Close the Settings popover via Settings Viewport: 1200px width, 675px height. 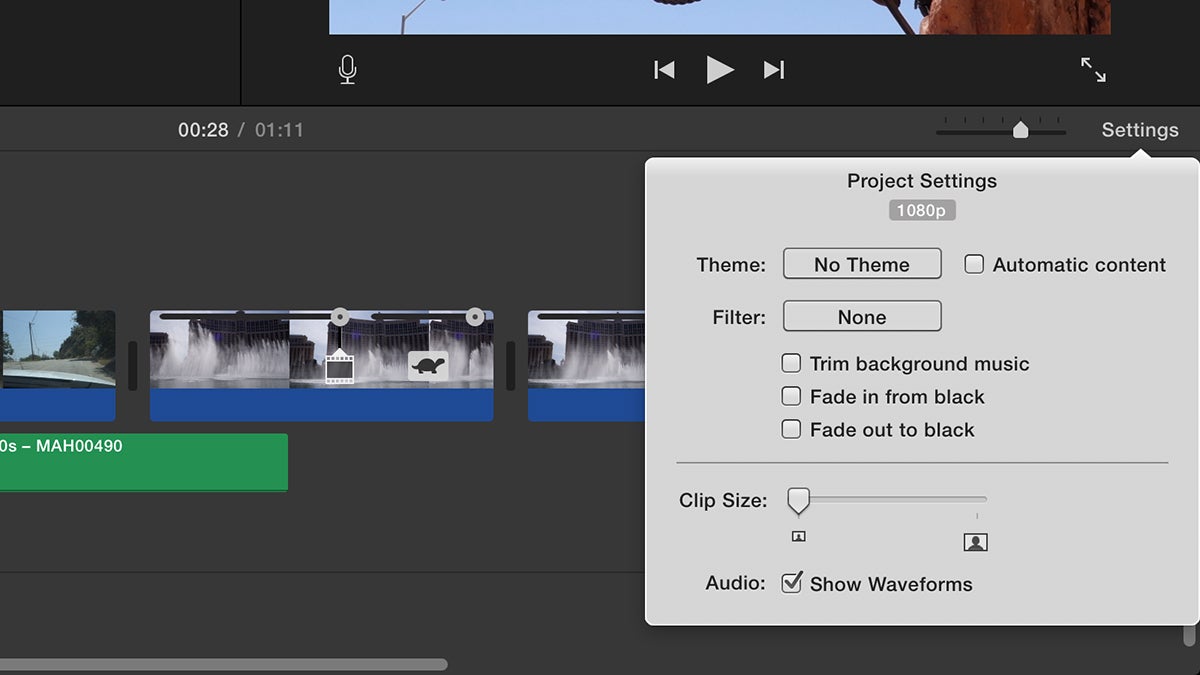[1140, 130]
